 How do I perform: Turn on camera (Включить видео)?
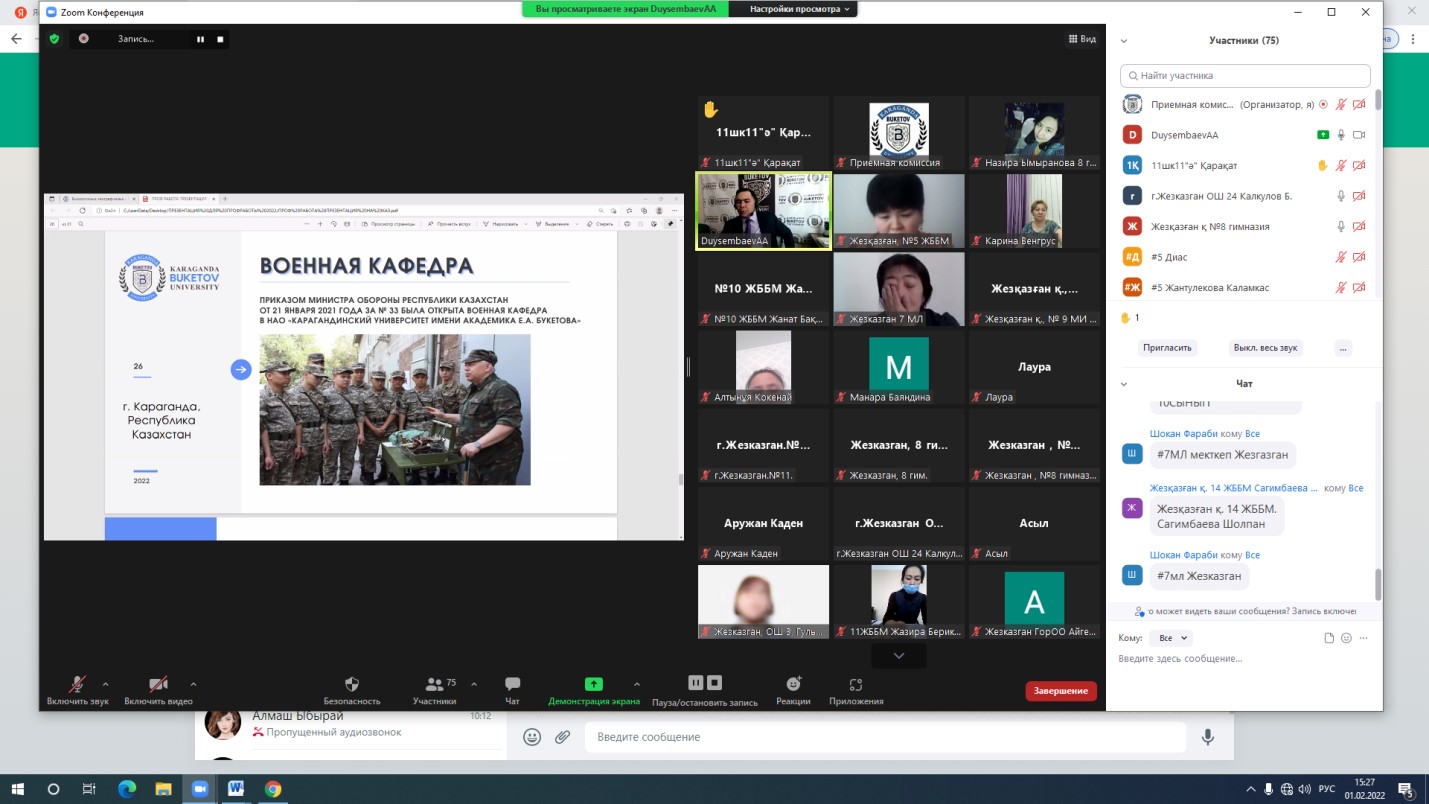(158, 685)
